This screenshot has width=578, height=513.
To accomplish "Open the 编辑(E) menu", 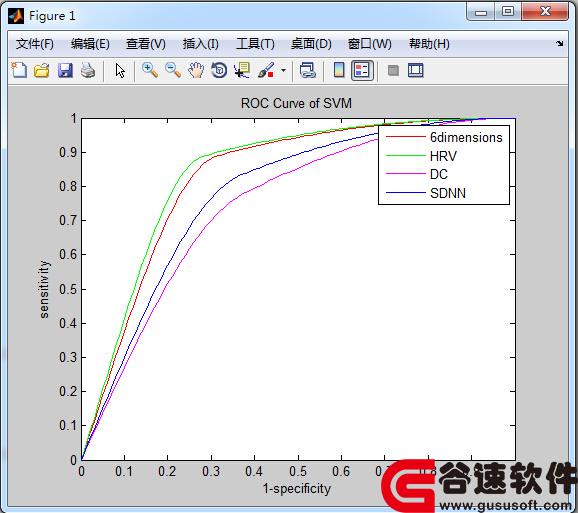I will click(x=90, y=44).
